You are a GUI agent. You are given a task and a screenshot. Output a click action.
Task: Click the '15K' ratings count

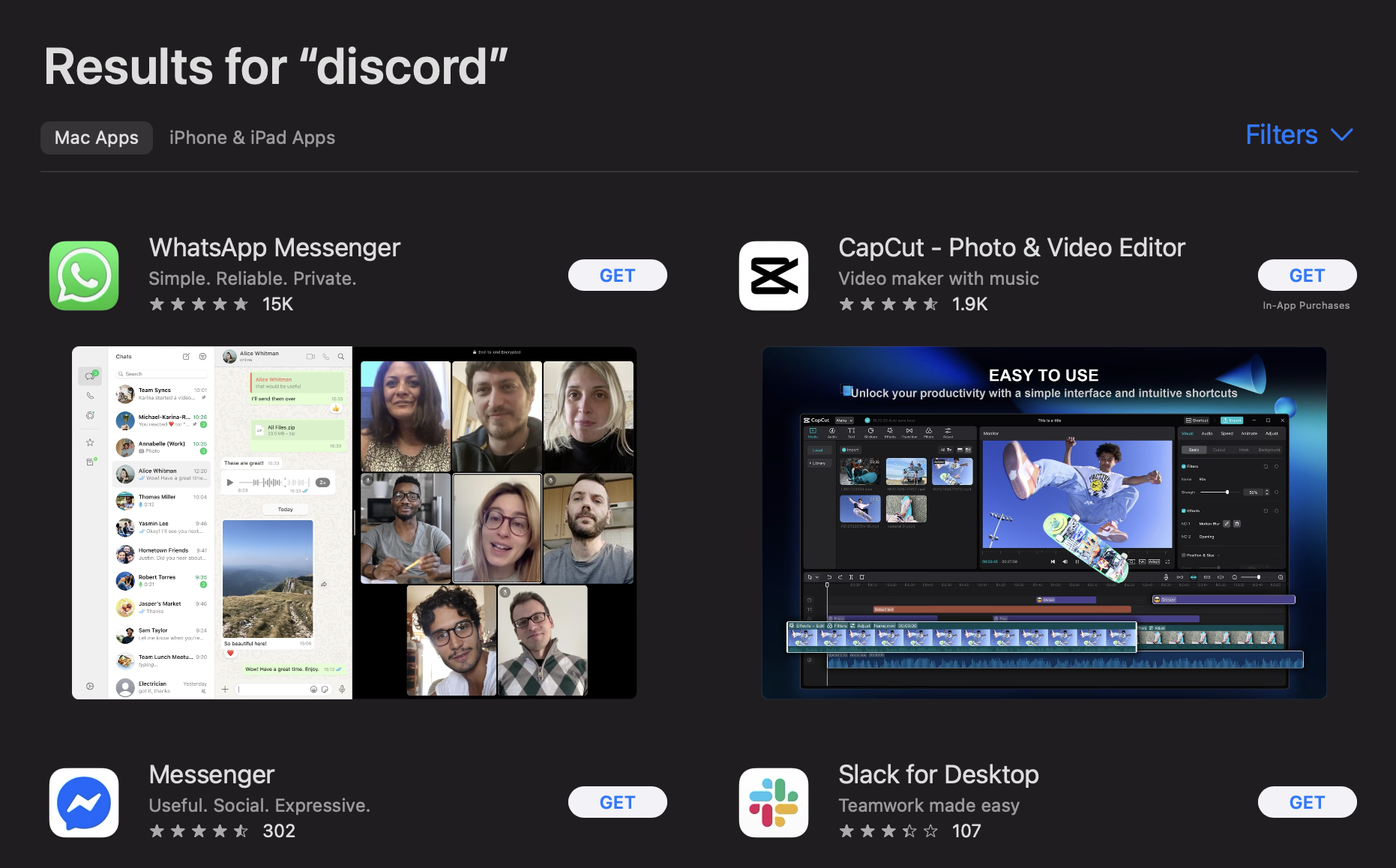click(277, 304)
